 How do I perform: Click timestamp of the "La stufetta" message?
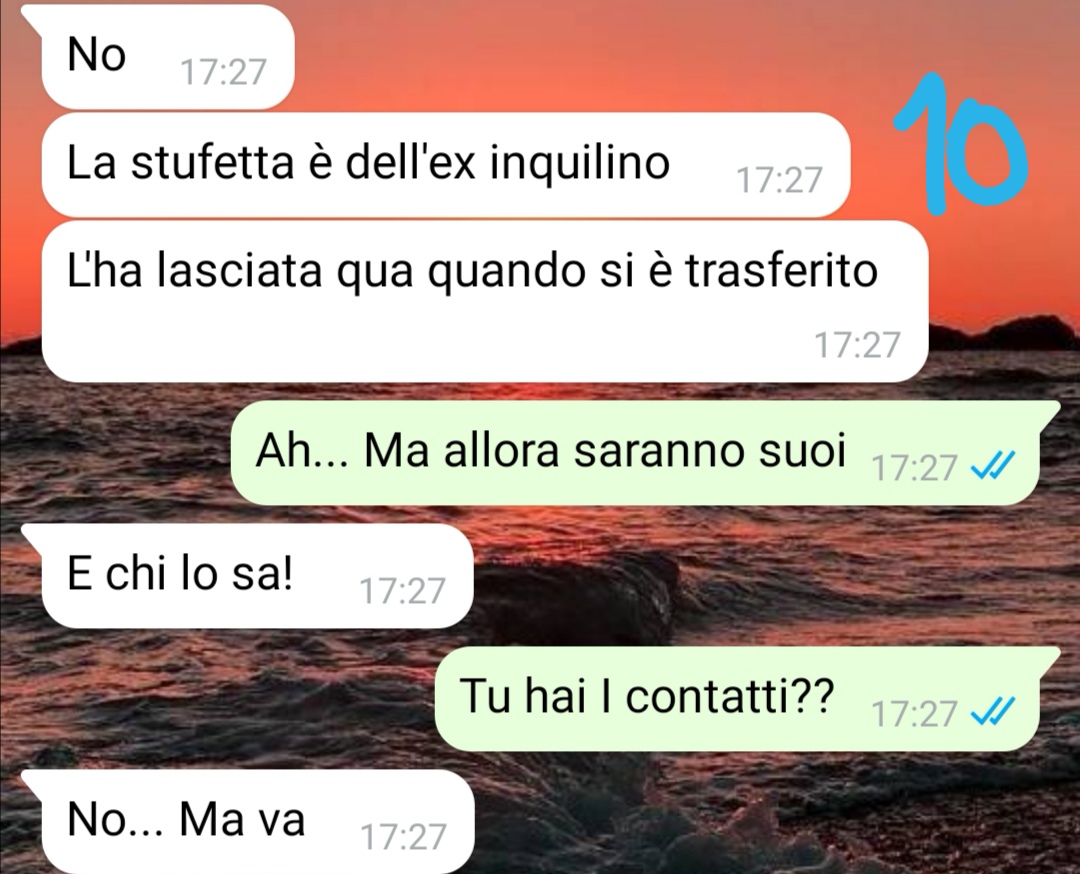pos(779,180)
